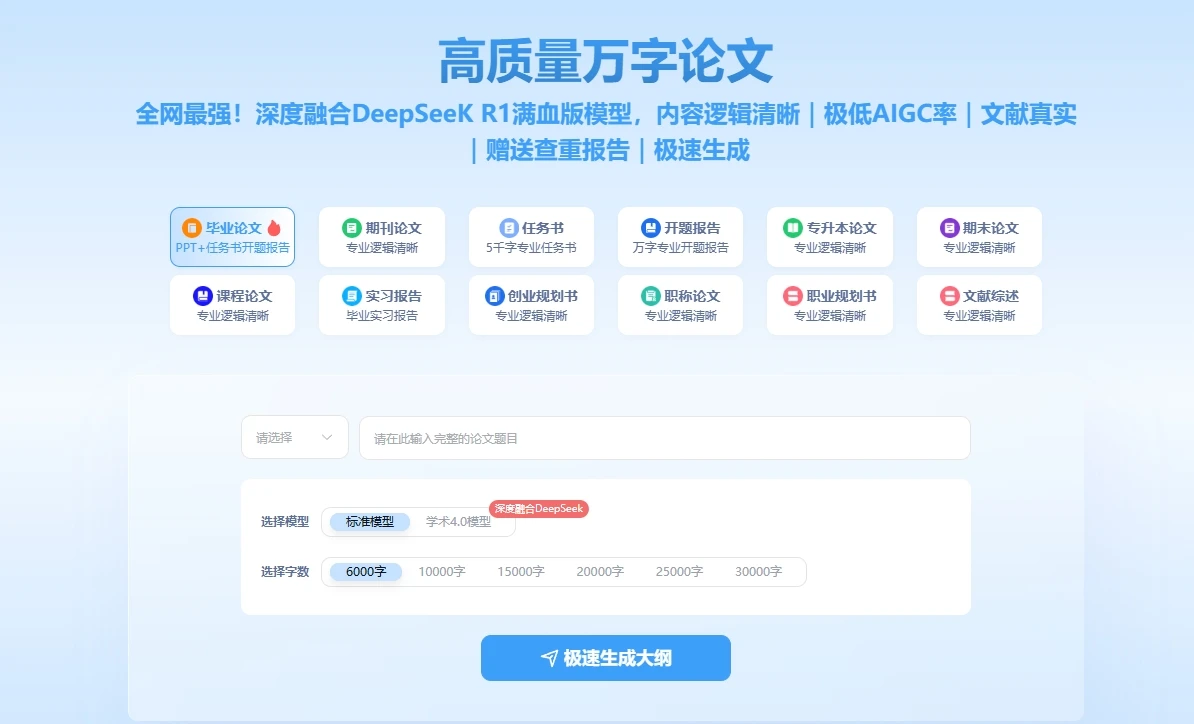Screen dimensions: 1194x724
Task: Click the 赠送查重报告 subtitle text
Action: (557, 150)
